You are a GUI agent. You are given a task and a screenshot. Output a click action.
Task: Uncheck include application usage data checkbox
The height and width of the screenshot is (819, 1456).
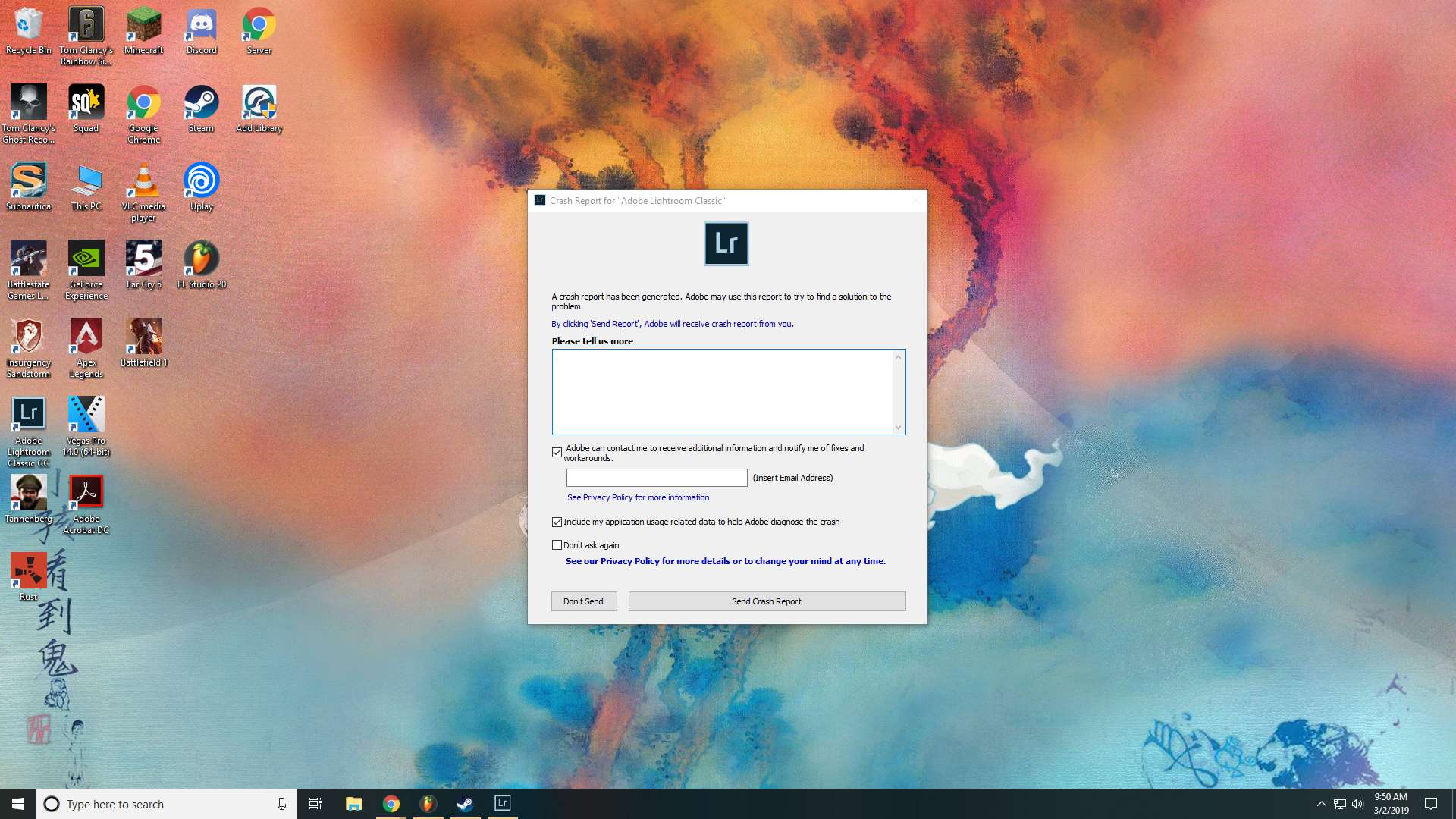click(557, 522)
